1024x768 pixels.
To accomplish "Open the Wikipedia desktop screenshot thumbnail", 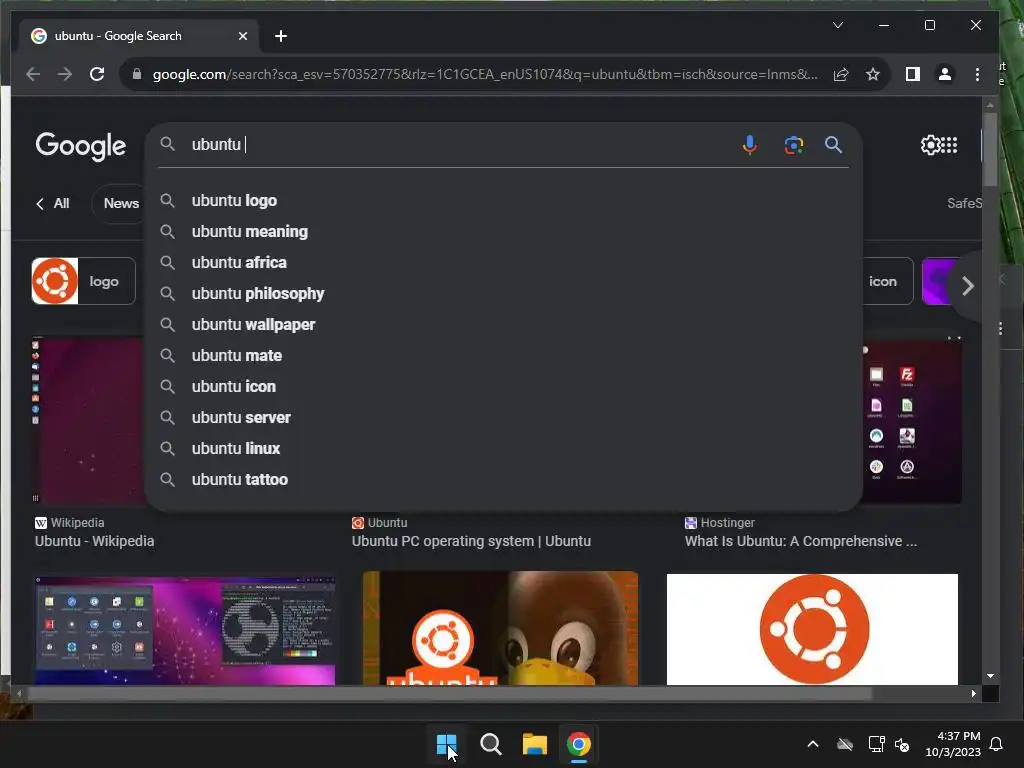I will (x=88, y=421).
